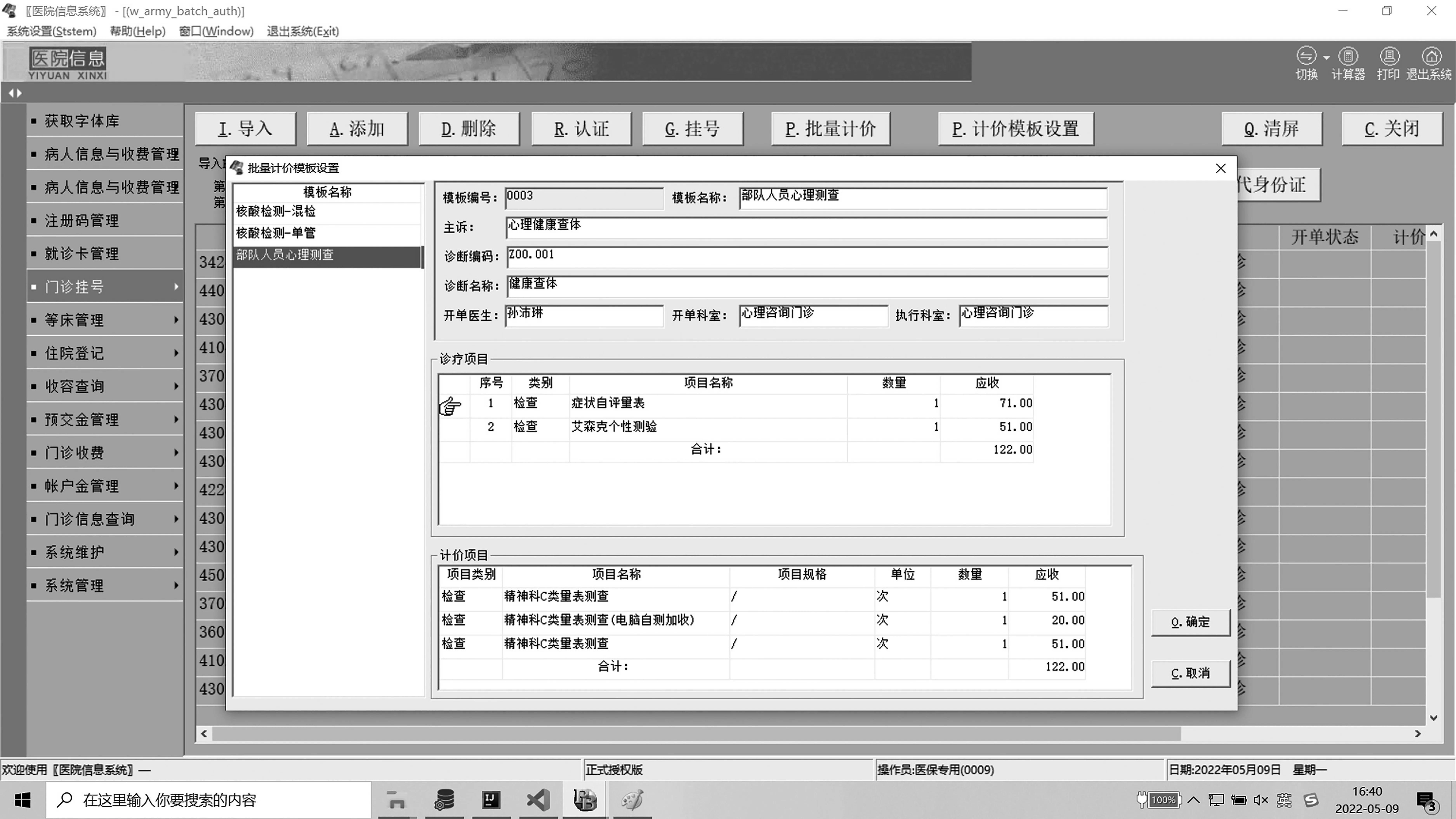Click the P. 批量计价 button
Viewport: 1456px width, 819px height.
(x=831, y=129)
